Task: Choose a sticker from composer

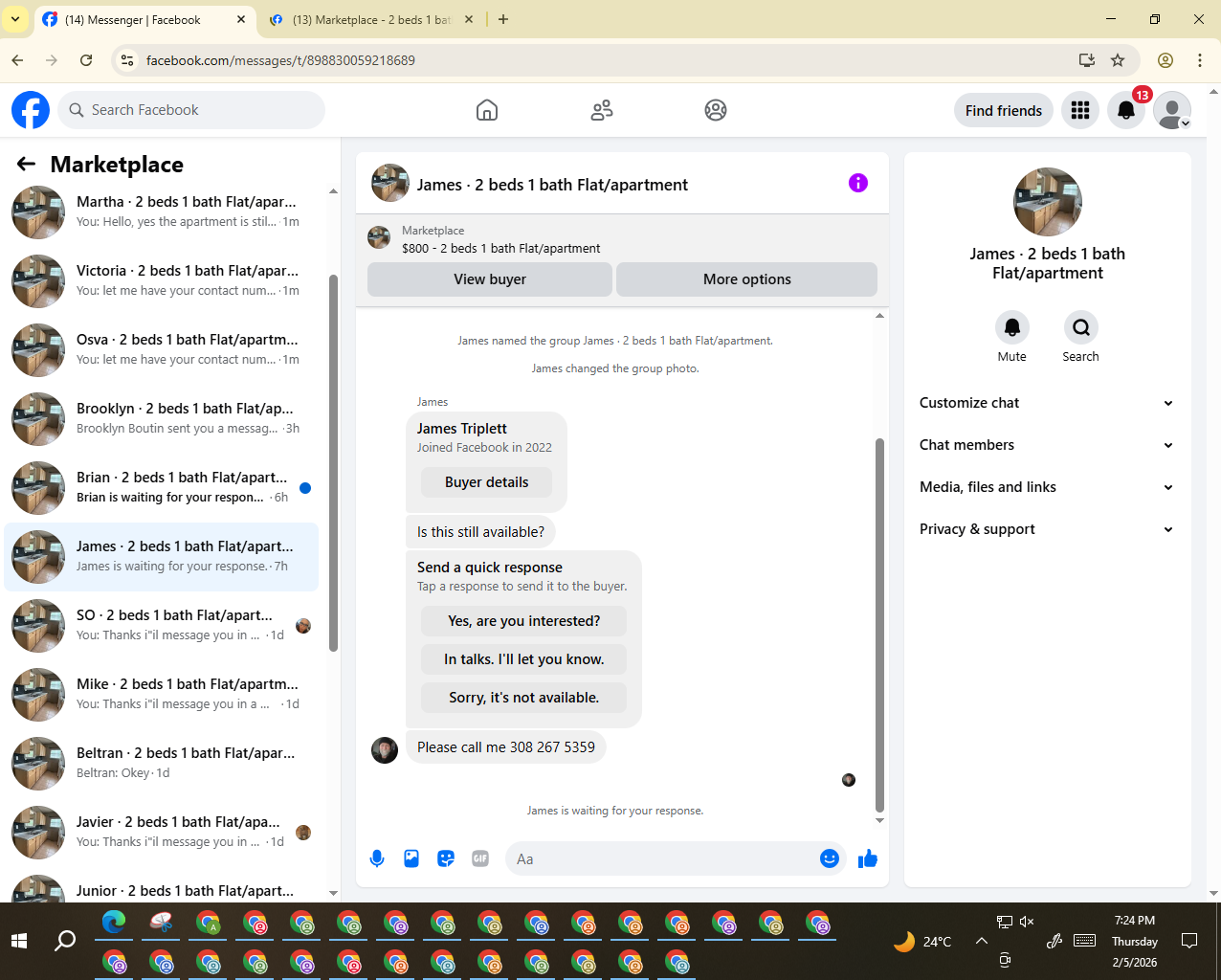Action: click(x=446, y=858)
